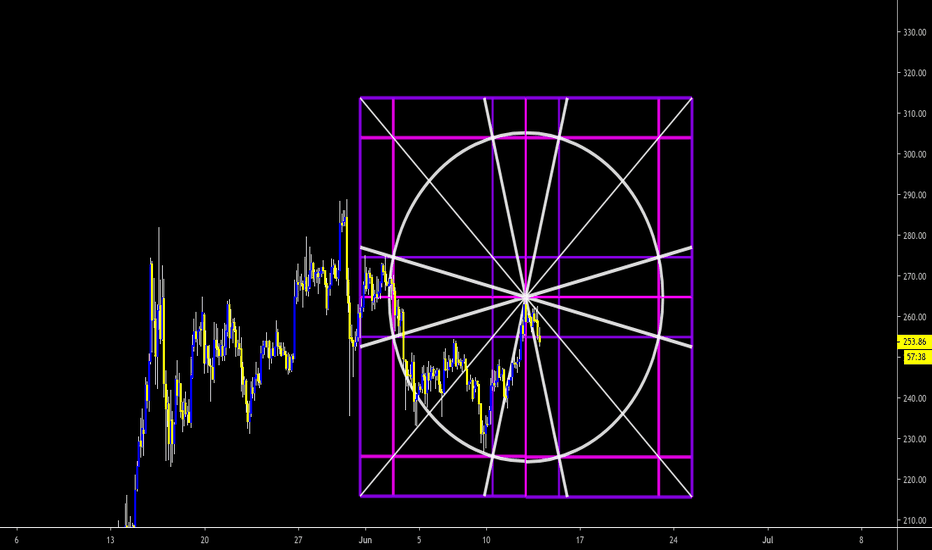The image size is (932, 550).
Task: Click the 320.00 price axis label
Action: point(915,73)
